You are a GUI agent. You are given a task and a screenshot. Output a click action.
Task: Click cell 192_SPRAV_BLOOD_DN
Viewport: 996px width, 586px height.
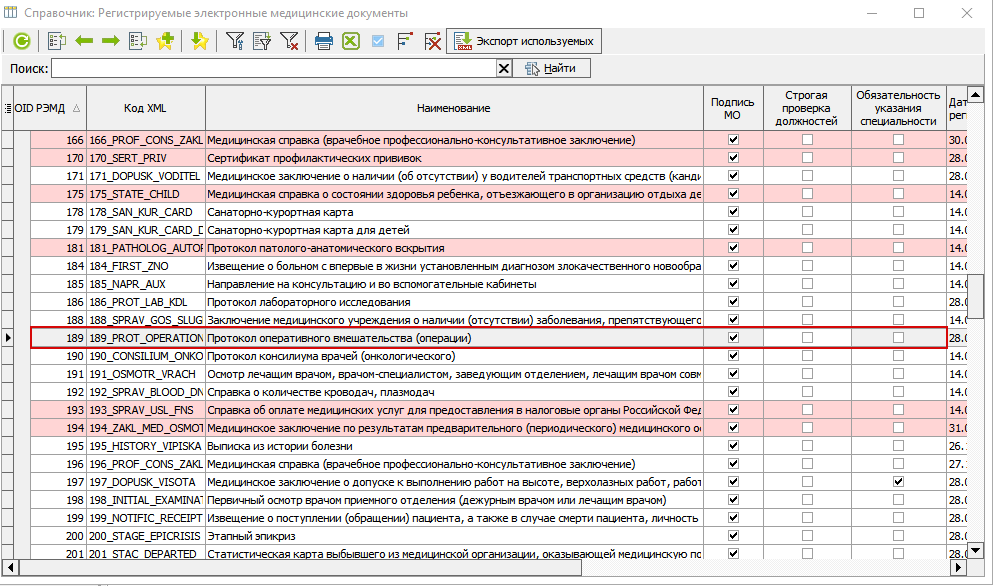coord(145,392)
